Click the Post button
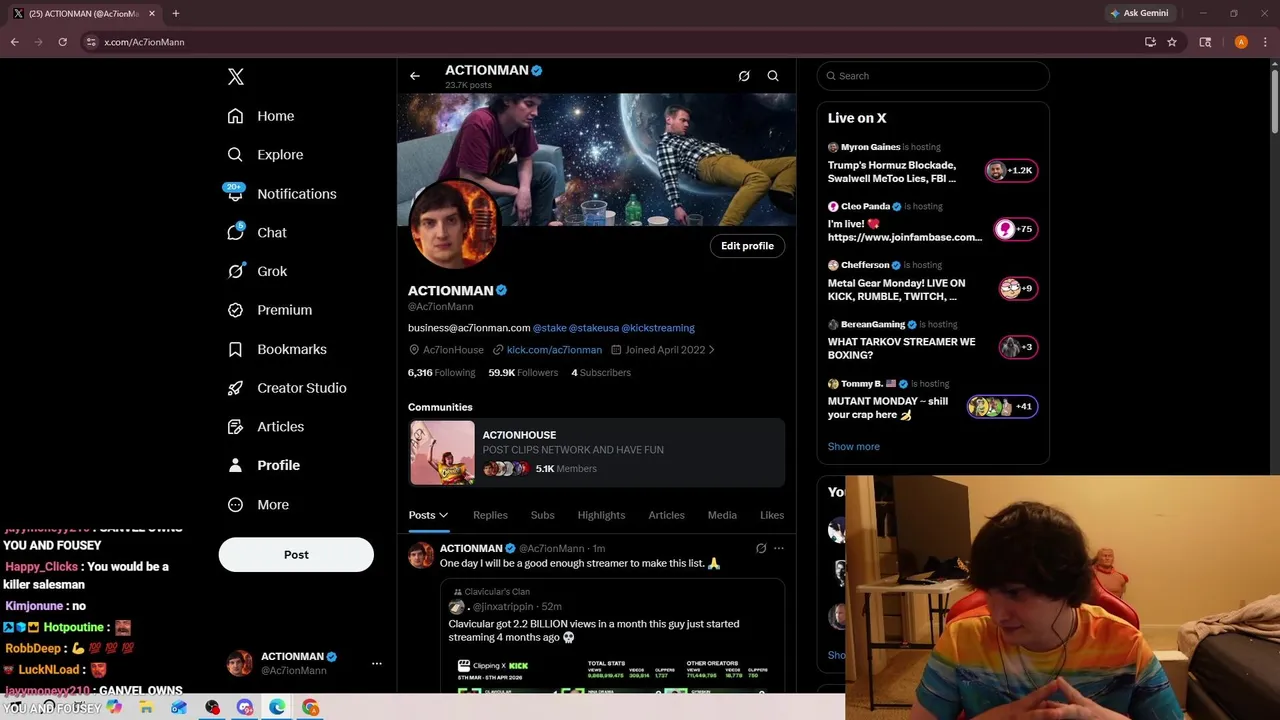Image resolution: width=1280 pixels, height=720 pixels. tap(296, 555)
